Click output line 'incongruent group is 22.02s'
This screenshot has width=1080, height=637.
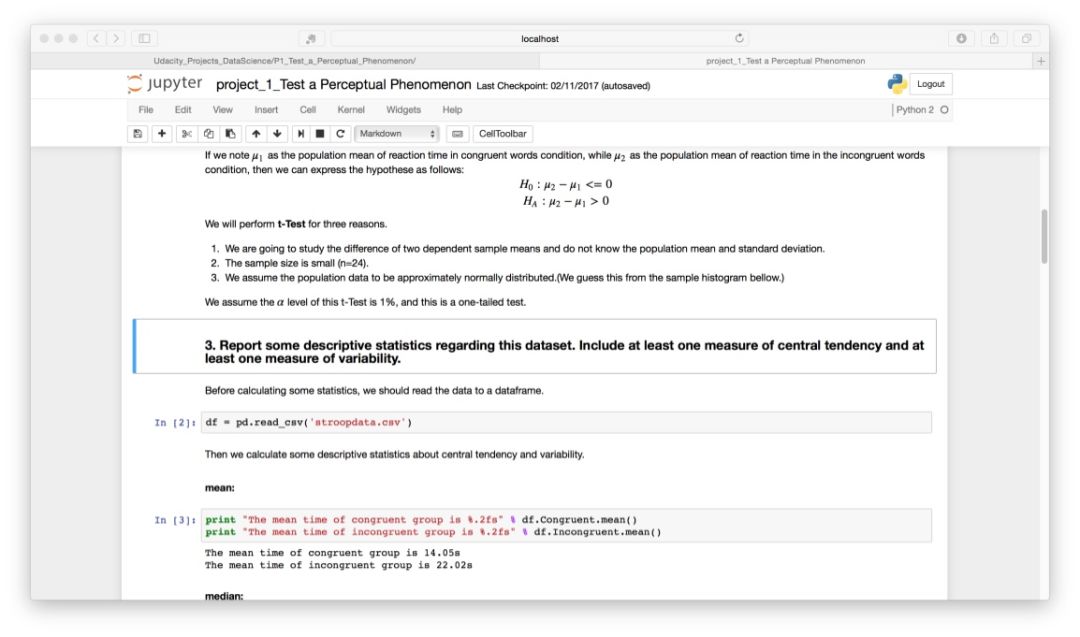coord(338,565)
